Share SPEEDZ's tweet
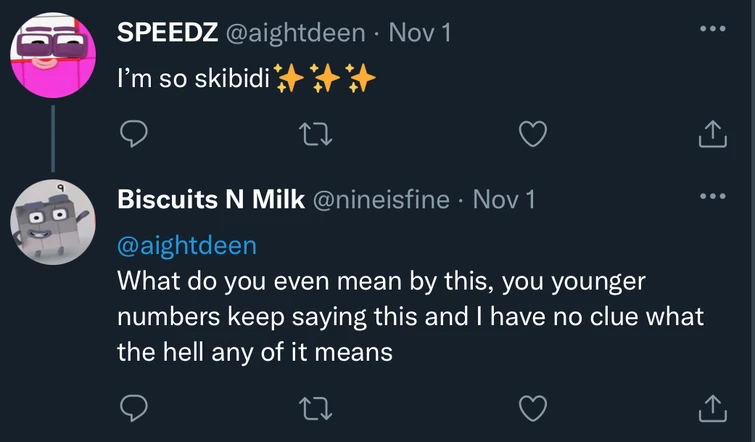Screen dimensions: 755x442 coord(710,133)
